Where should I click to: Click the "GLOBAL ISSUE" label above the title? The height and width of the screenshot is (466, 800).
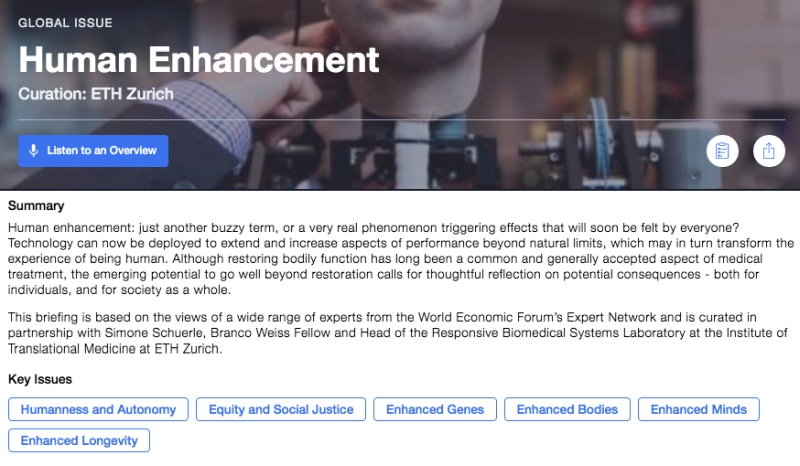point(65,22)
